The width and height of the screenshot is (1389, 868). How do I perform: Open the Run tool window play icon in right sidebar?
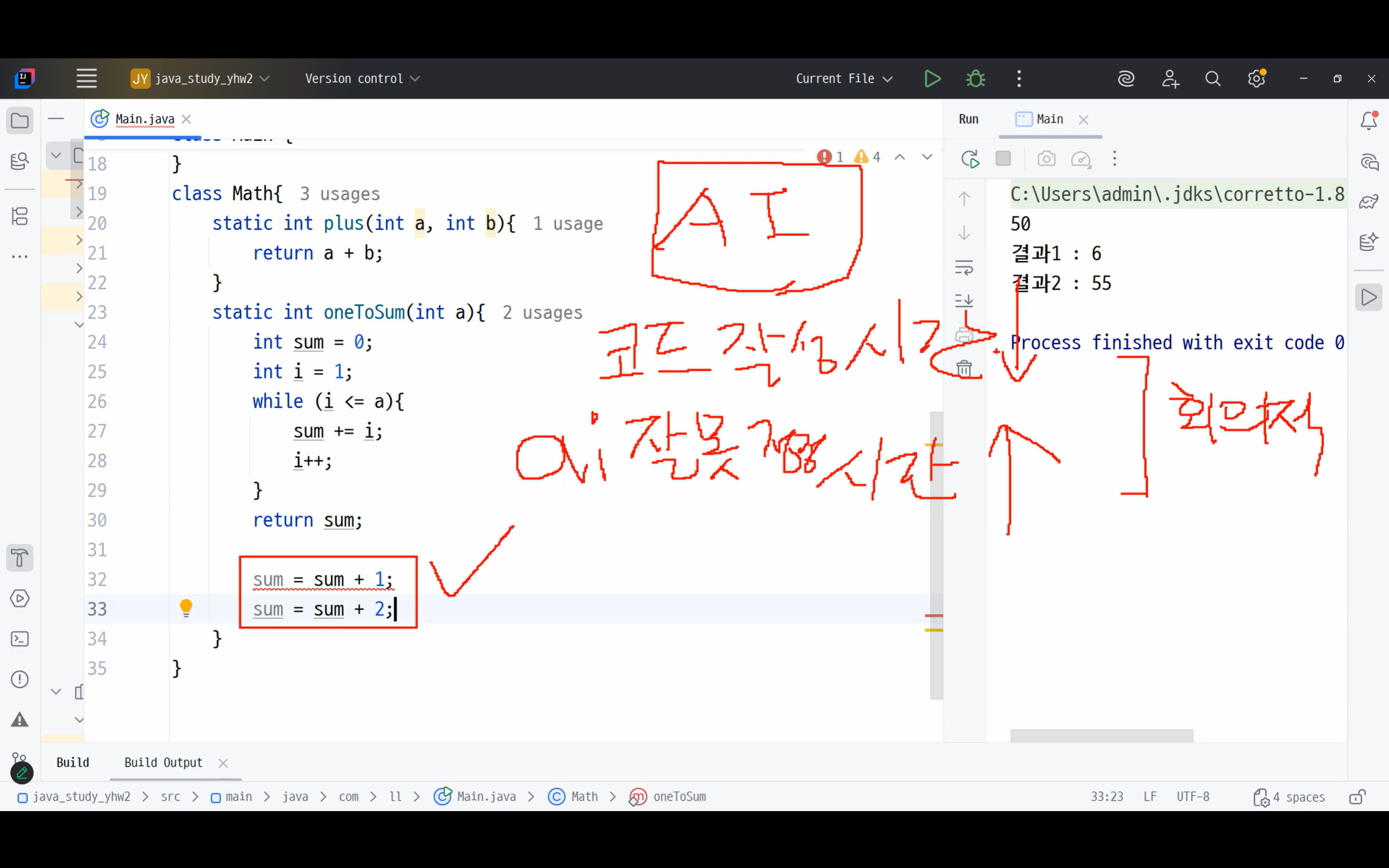pyautogui.click(x=1369, y=298)
